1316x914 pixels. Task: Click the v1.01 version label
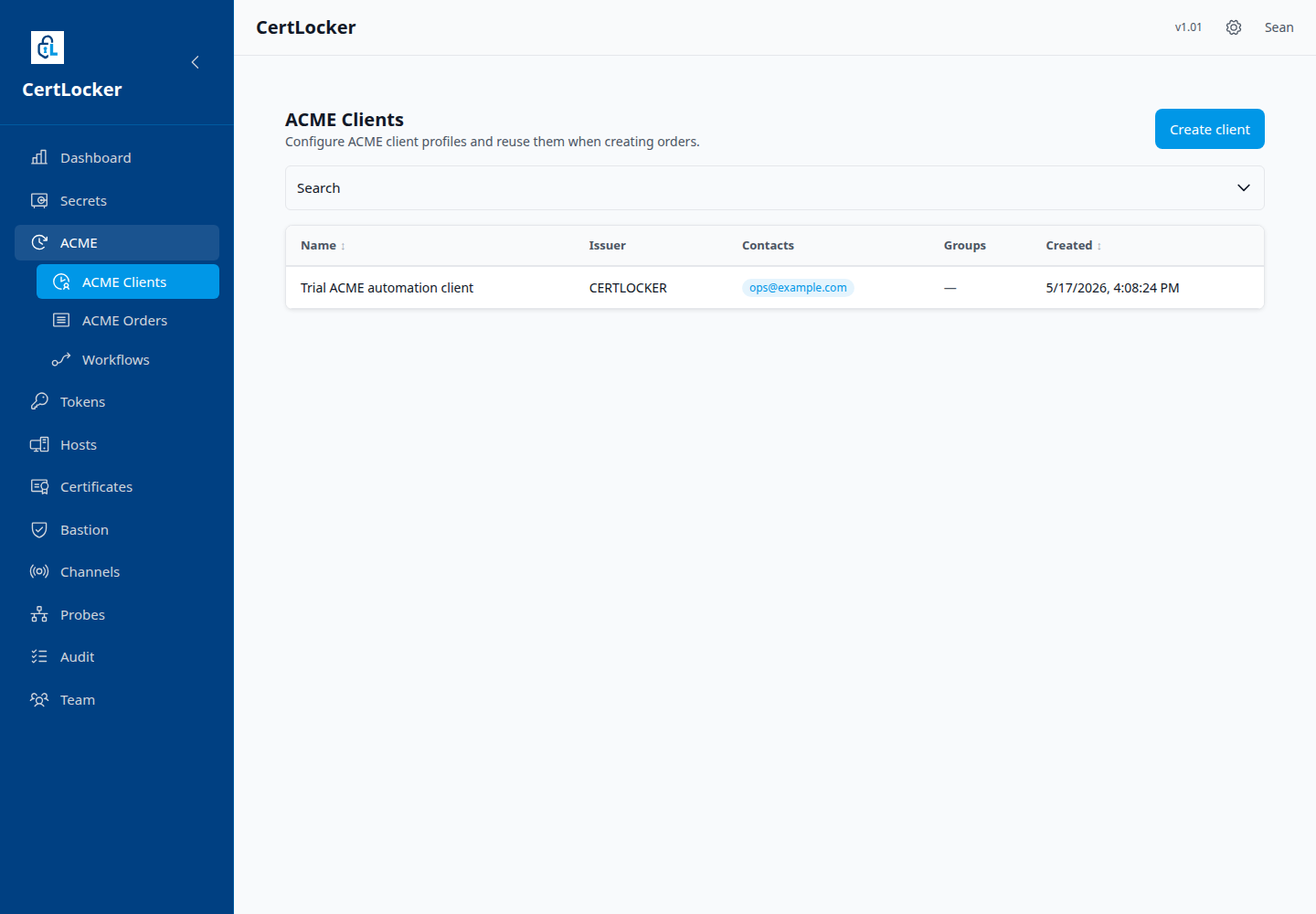[1188, 27]
